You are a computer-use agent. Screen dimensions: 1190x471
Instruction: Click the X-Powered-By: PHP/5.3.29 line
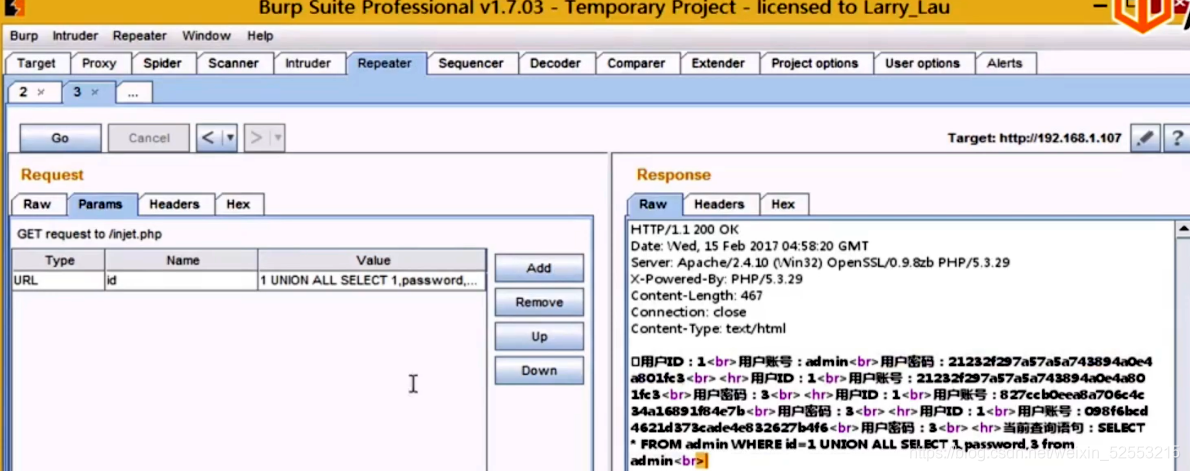point(717,279)
